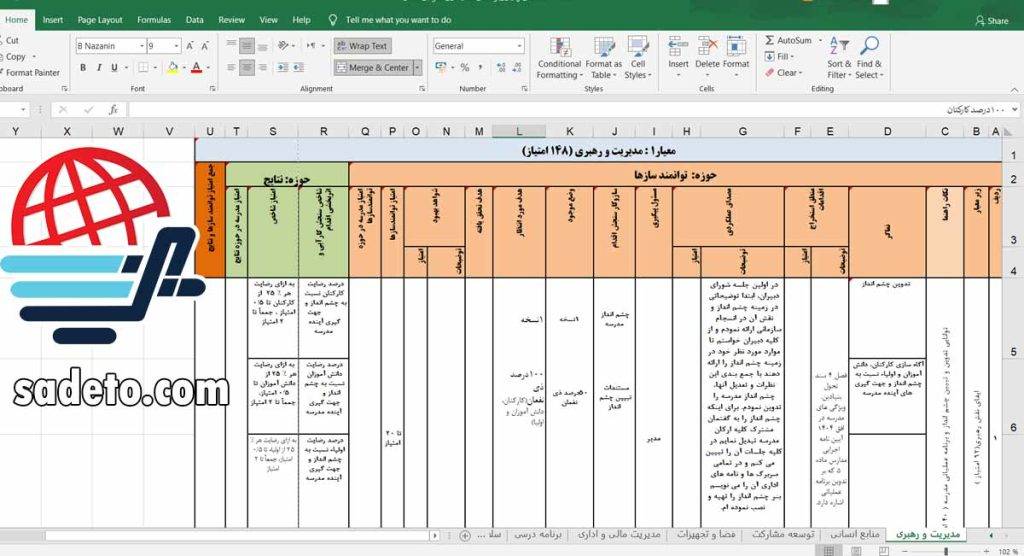The height and width of the screenshot is (556, 1024).
Task: Click the Decrease Decimal icon
Action: tap(517, 67)
